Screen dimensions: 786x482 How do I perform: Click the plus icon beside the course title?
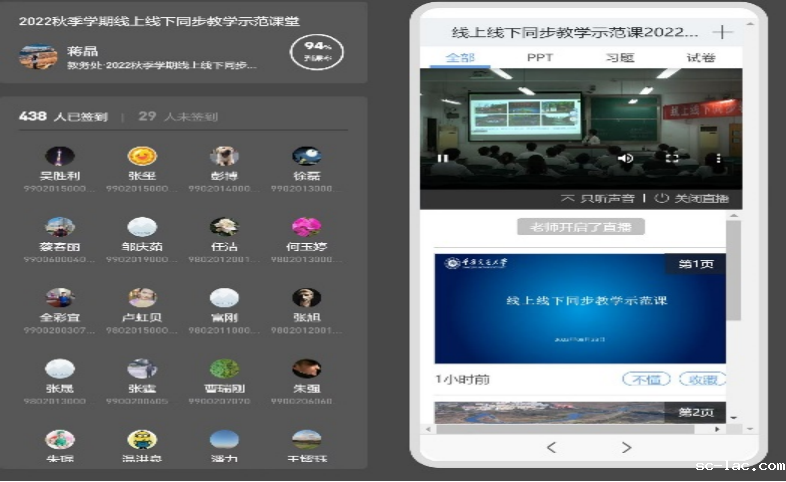[722, 32]
